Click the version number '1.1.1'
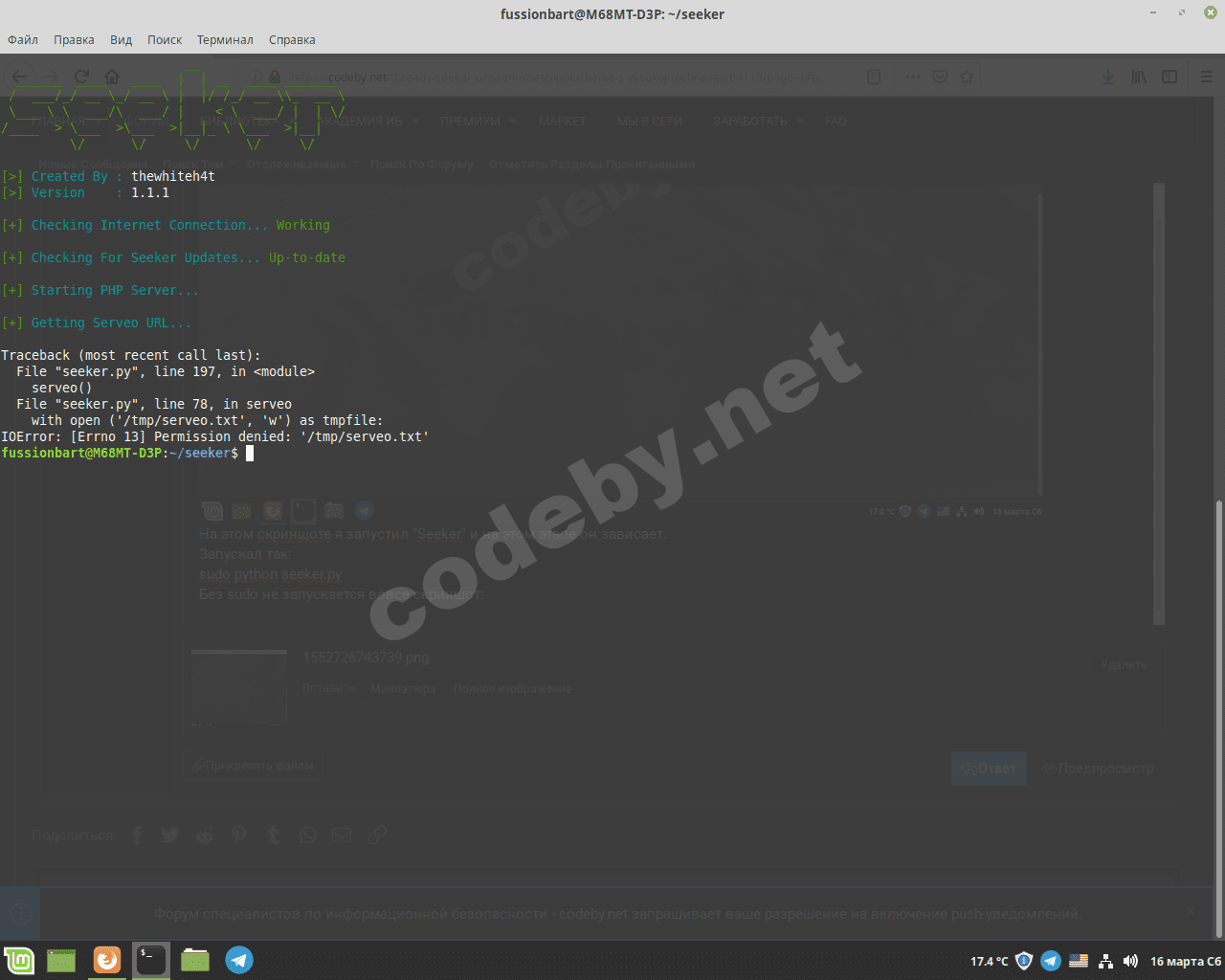Image resolution: width=1225 pixels, height=980 pixels. [x=150, y=192]
